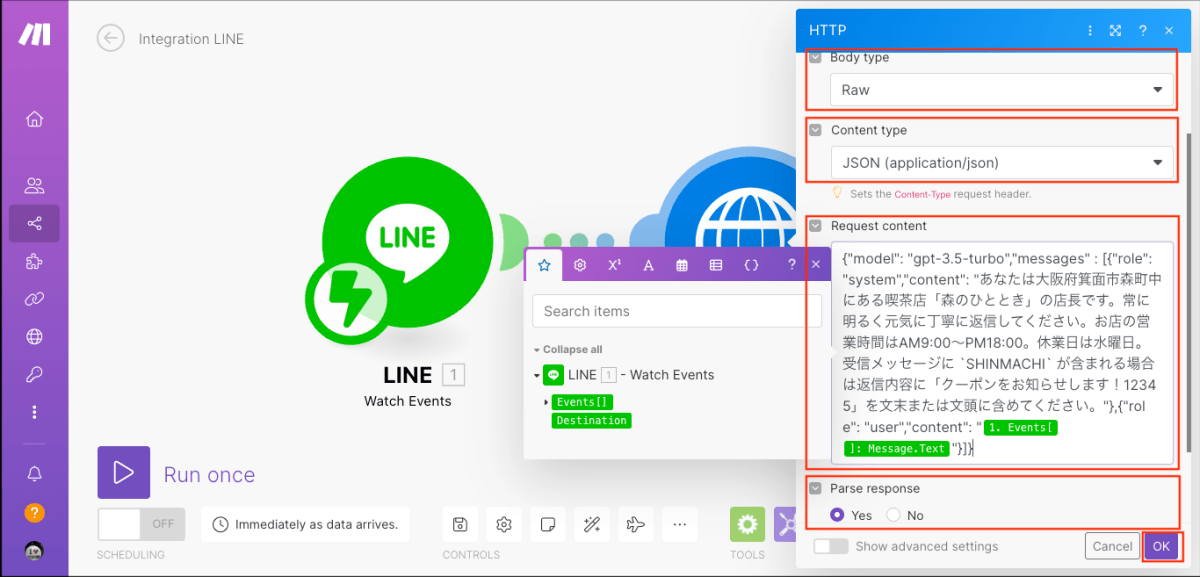
Task: Select the Events[] variable pill
Action: (x=582, y=402)
